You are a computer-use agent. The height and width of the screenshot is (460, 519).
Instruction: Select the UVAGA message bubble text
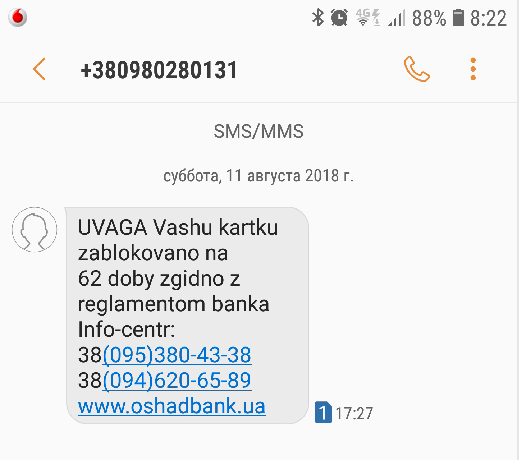coord(187,315)
